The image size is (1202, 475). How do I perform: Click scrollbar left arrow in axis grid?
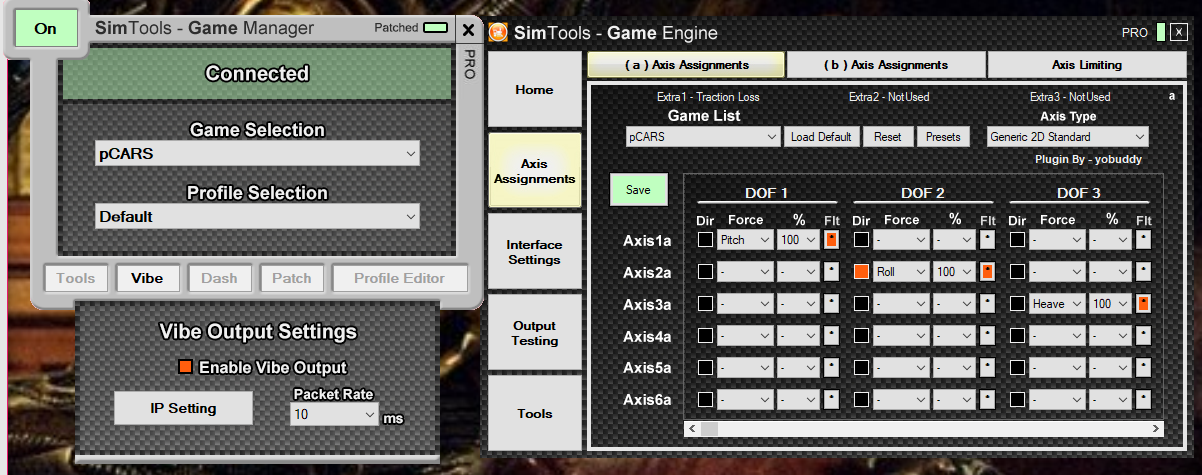tap(690, 428)
